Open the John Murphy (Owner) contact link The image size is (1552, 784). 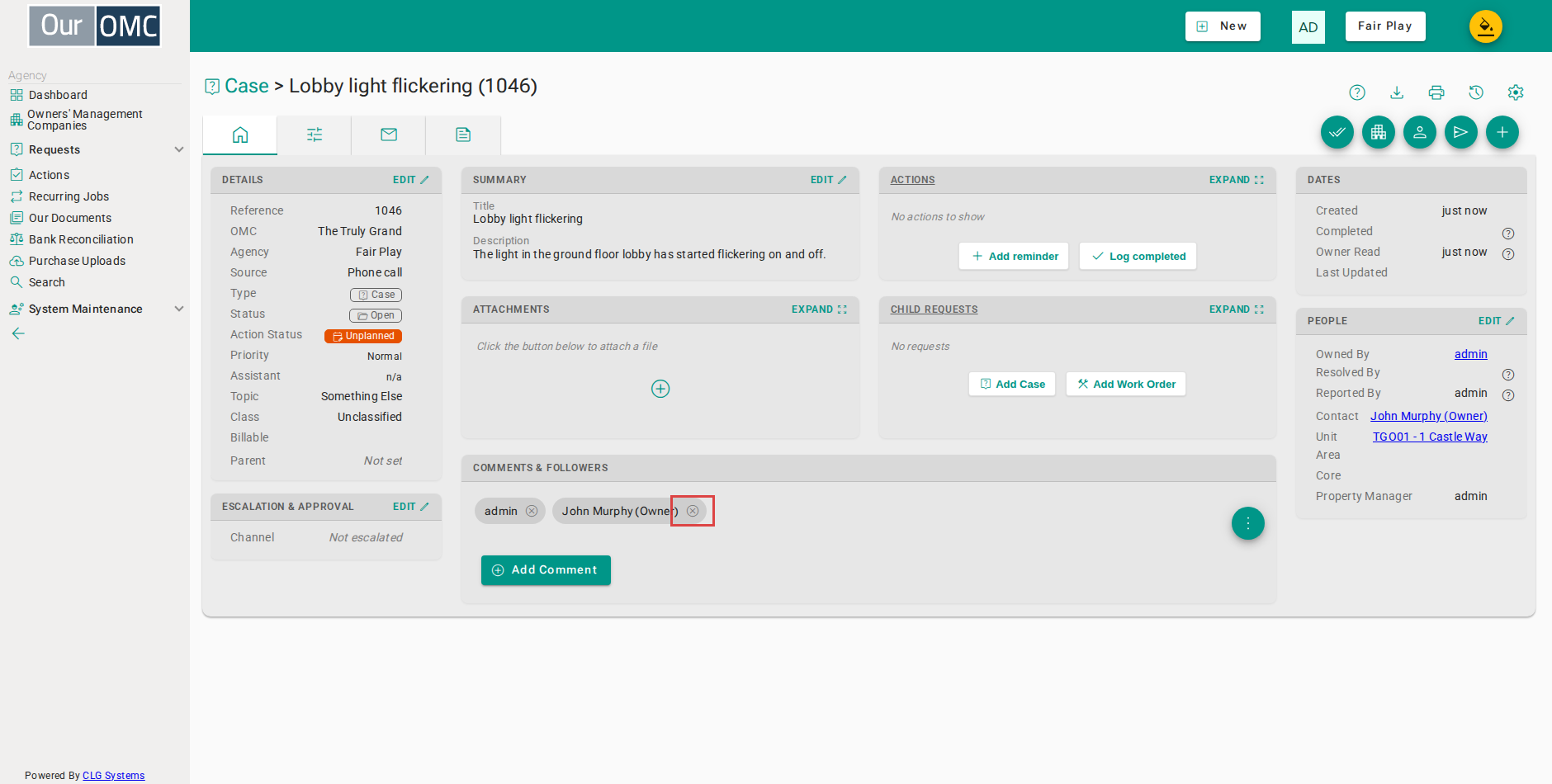[x=1429, y=416]
